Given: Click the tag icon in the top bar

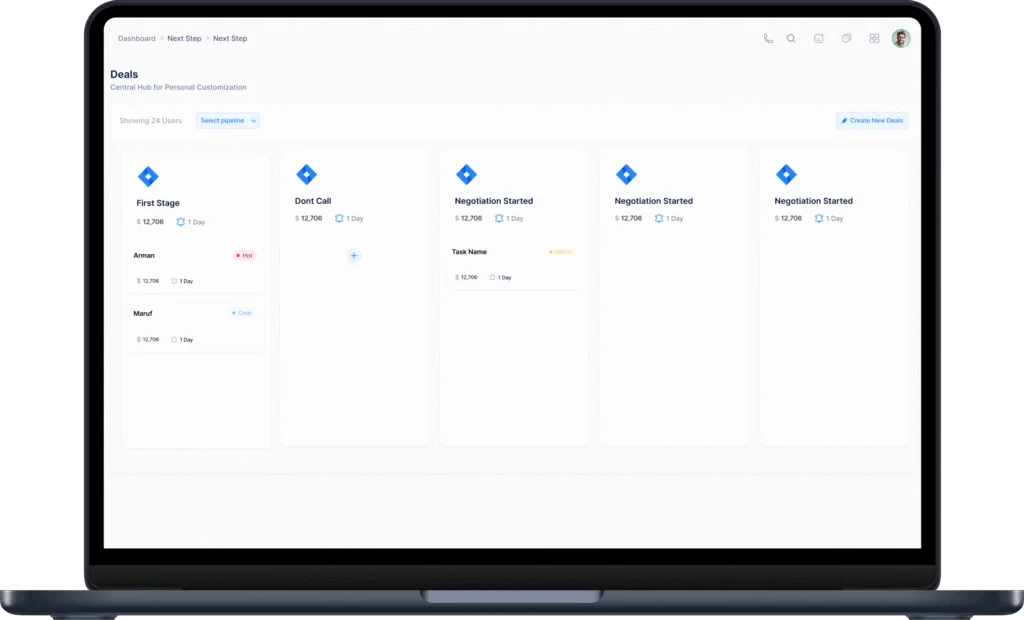Looking at the screenshot, I should [x=846, y=38].
